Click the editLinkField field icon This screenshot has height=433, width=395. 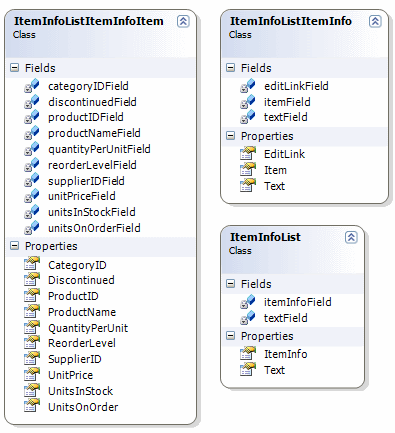pos(248,86)
